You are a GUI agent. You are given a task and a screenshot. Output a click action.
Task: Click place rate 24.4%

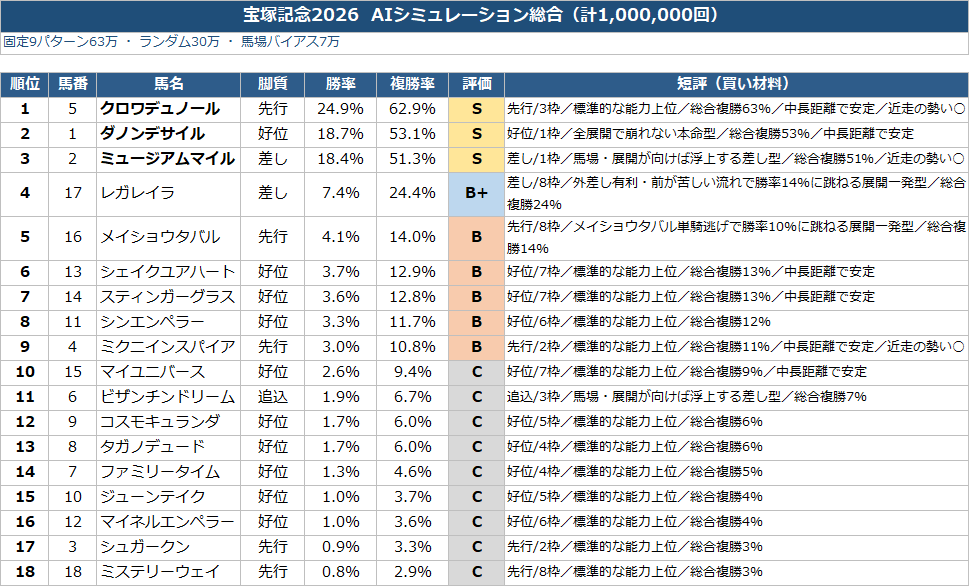tap(412, 193)
